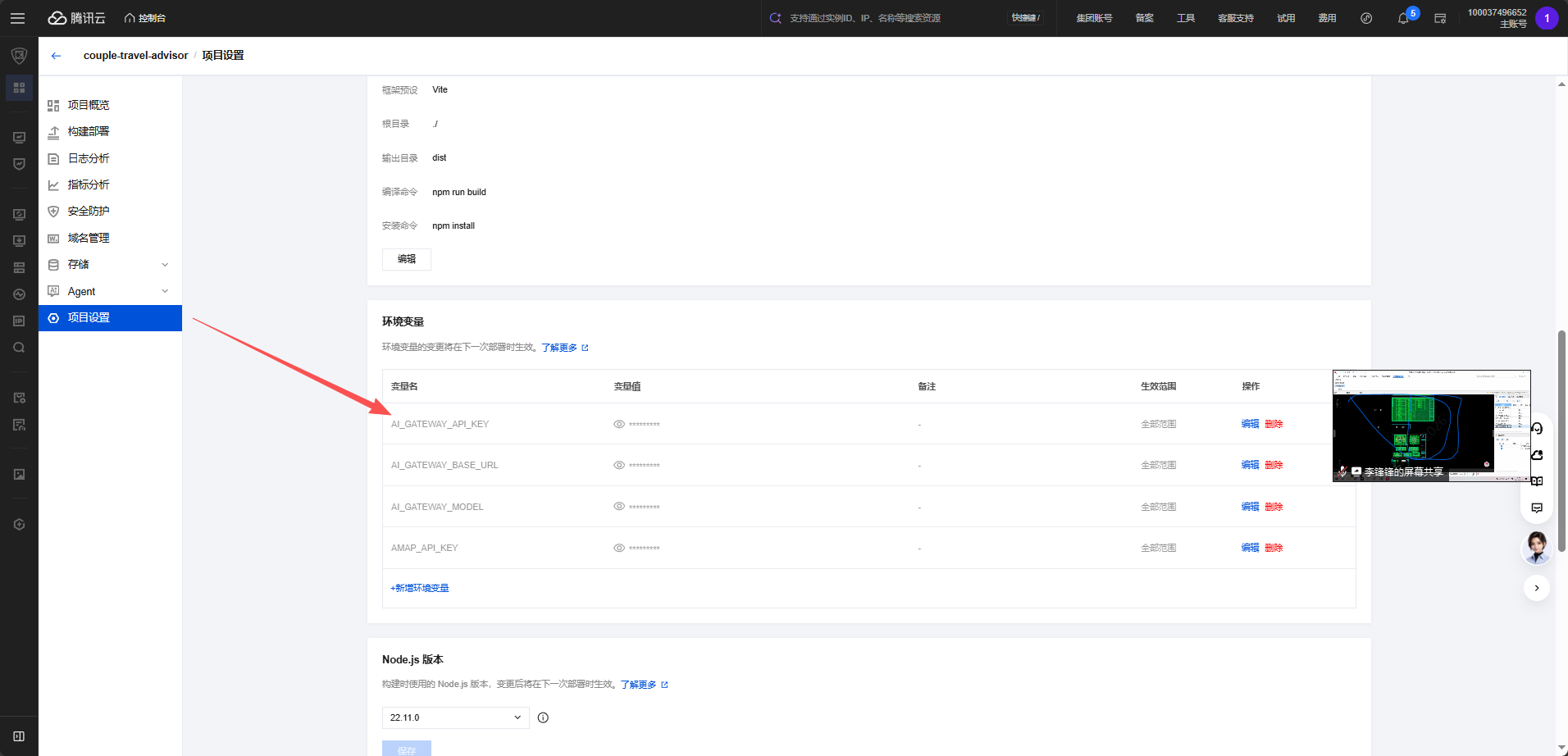The height and width of the screenshot is (756, 1568).
Task: Click the page vertical scrollbar thumb
Action: click(1561, 440)
